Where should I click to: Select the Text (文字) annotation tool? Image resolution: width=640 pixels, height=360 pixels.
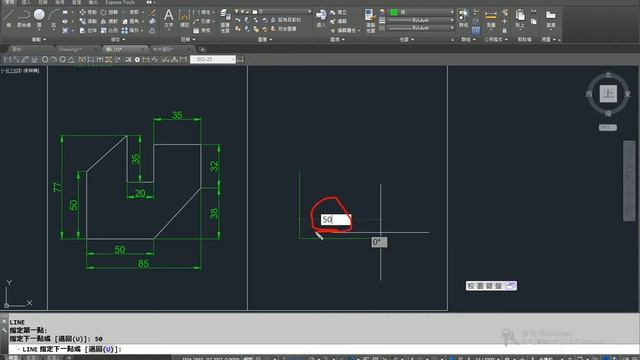169,18
